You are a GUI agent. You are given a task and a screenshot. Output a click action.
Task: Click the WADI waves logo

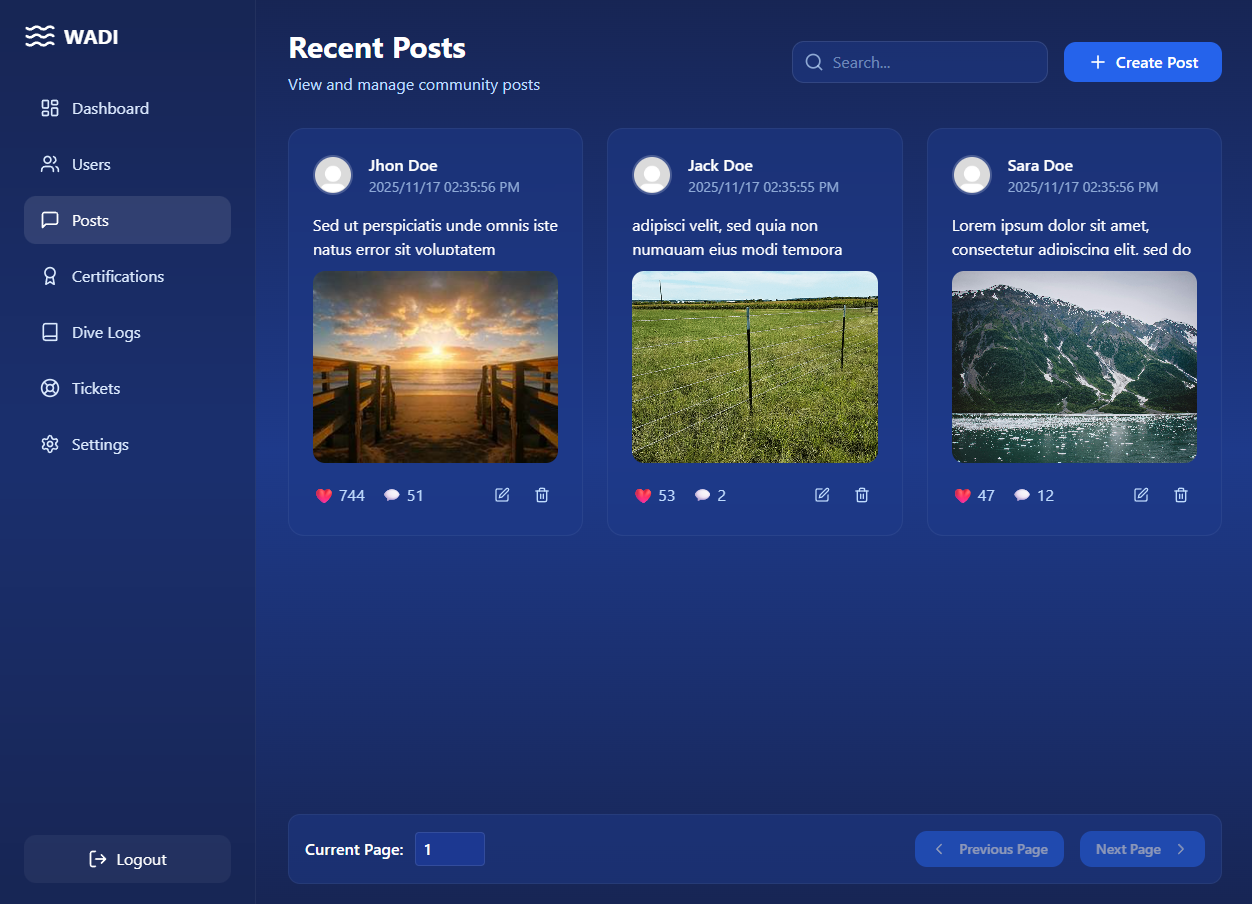tap(40, 37)
